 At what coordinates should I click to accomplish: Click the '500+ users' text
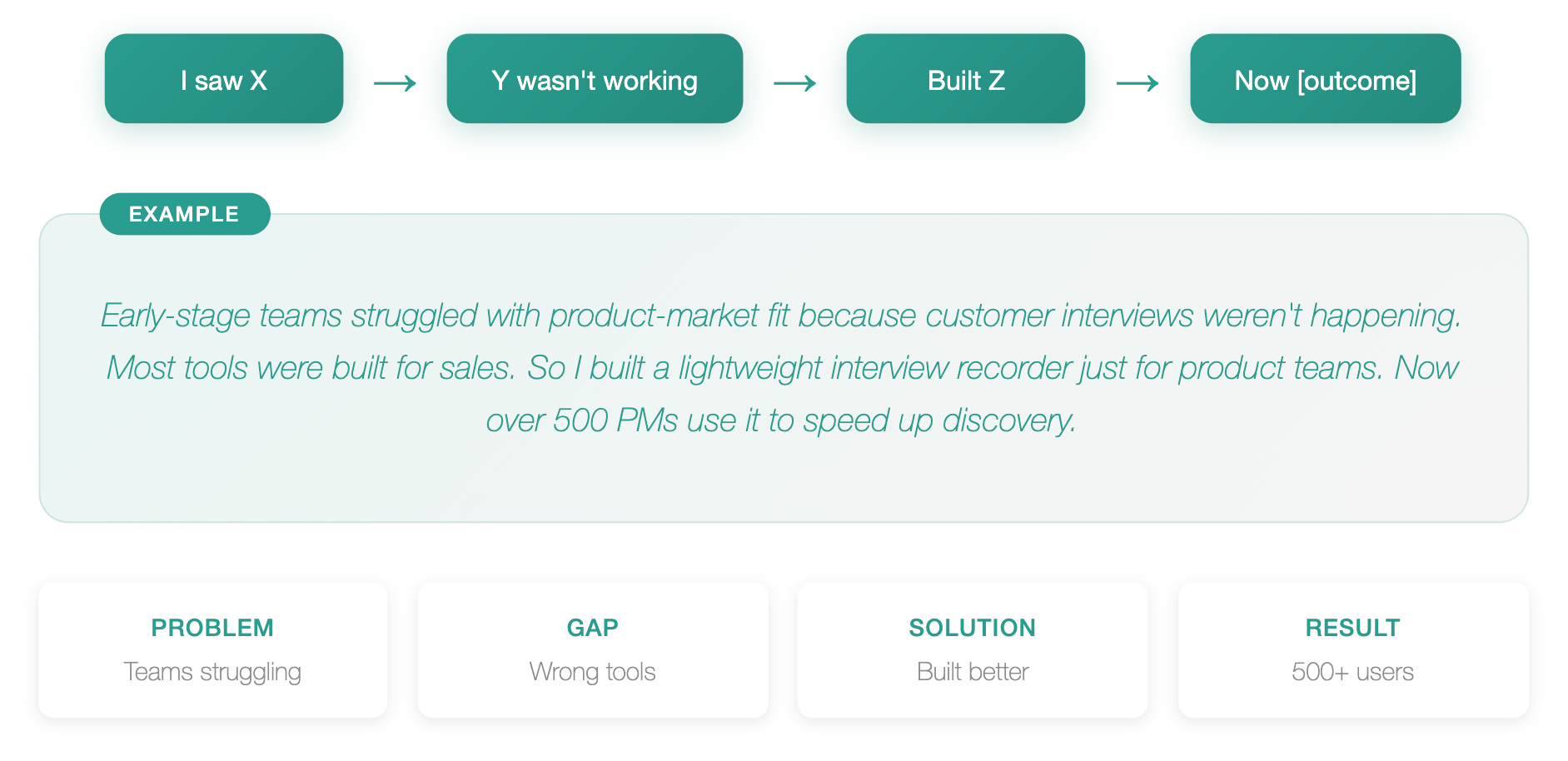point(1353,672)
